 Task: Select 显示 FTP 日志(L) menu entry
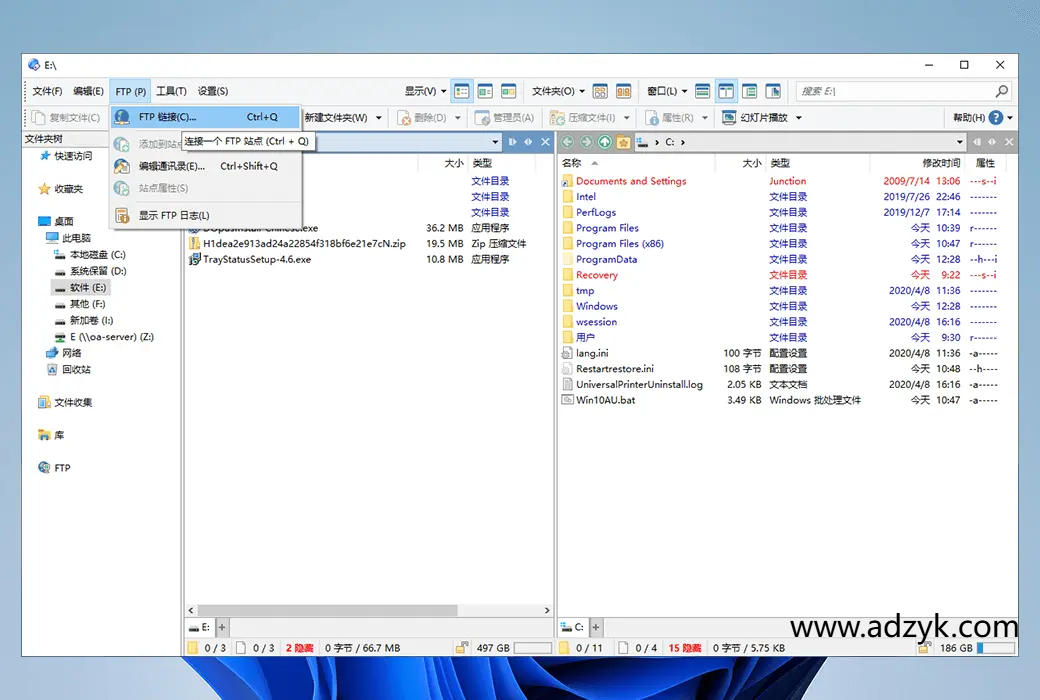point(206,215)
